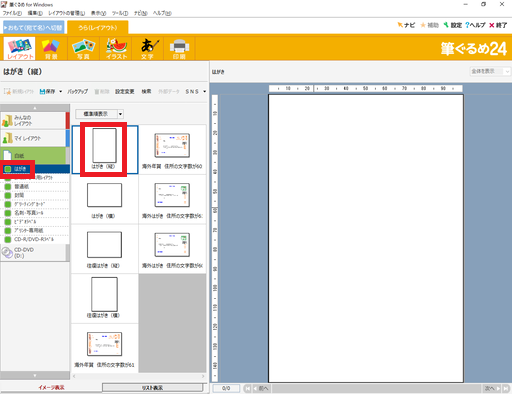The width and height of the screenshot is (512, 394).
Task: Click the リスト表示 list view button
Action: [x=152, y=388]
